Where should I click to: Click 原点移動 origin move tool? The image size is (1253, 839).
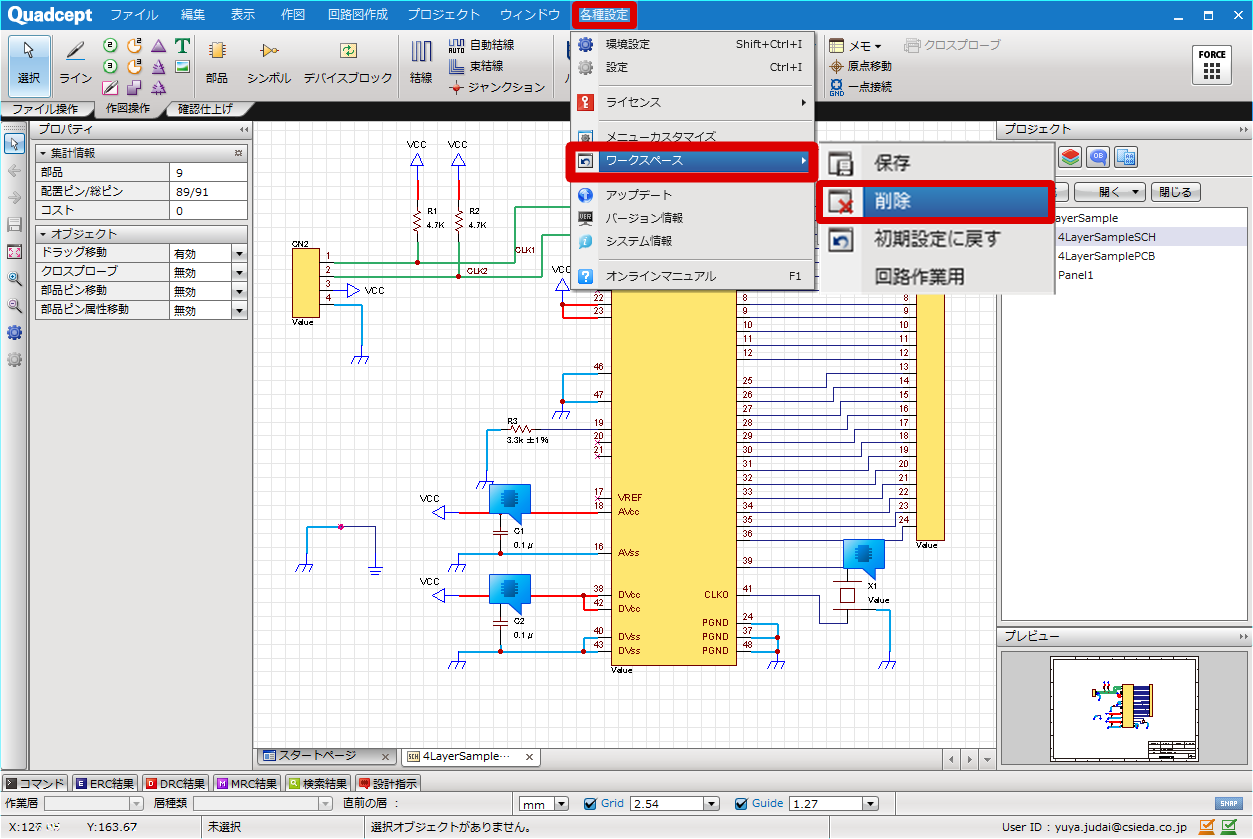[860, 66]
